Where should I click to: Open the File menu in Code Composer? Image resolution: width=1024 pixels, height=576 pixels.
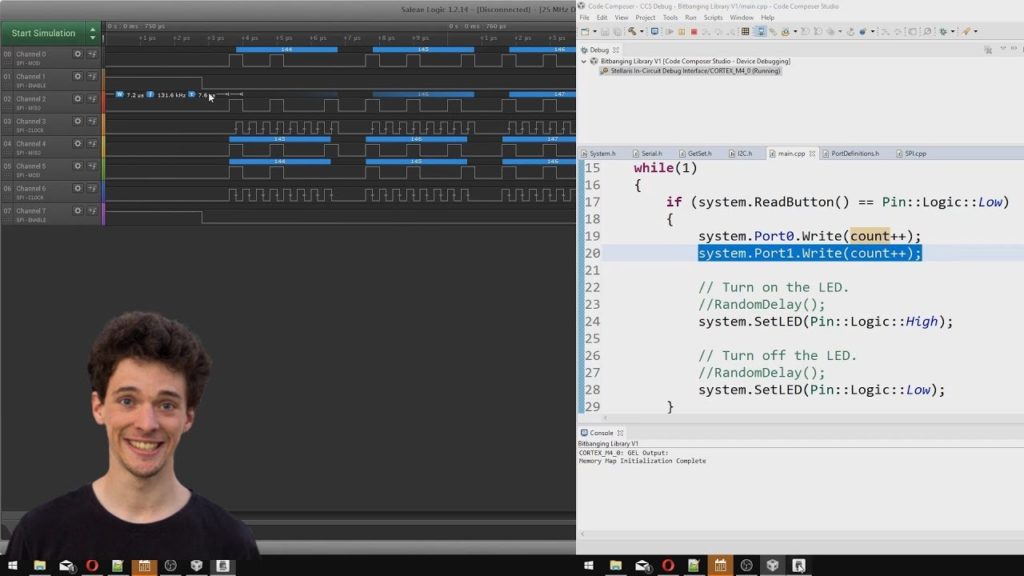pyautogui.click(x=584, y=18)
